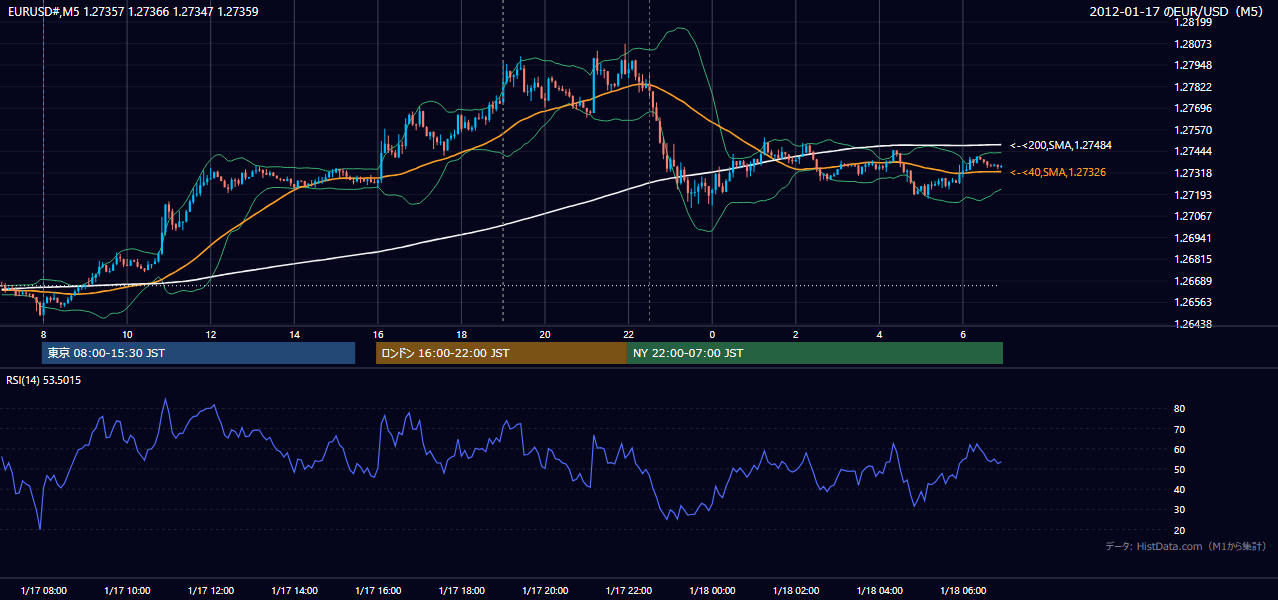Click the time label 1/17 16:00
The width and height of the screenshot is (1278, 600).
(x=377, y=591)
